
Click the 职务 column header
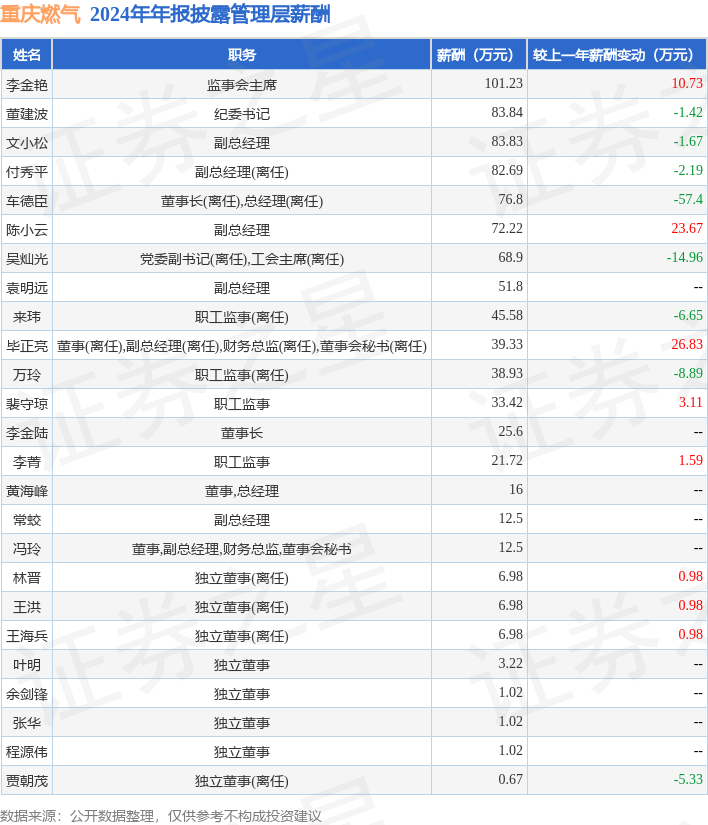[241, 55]
